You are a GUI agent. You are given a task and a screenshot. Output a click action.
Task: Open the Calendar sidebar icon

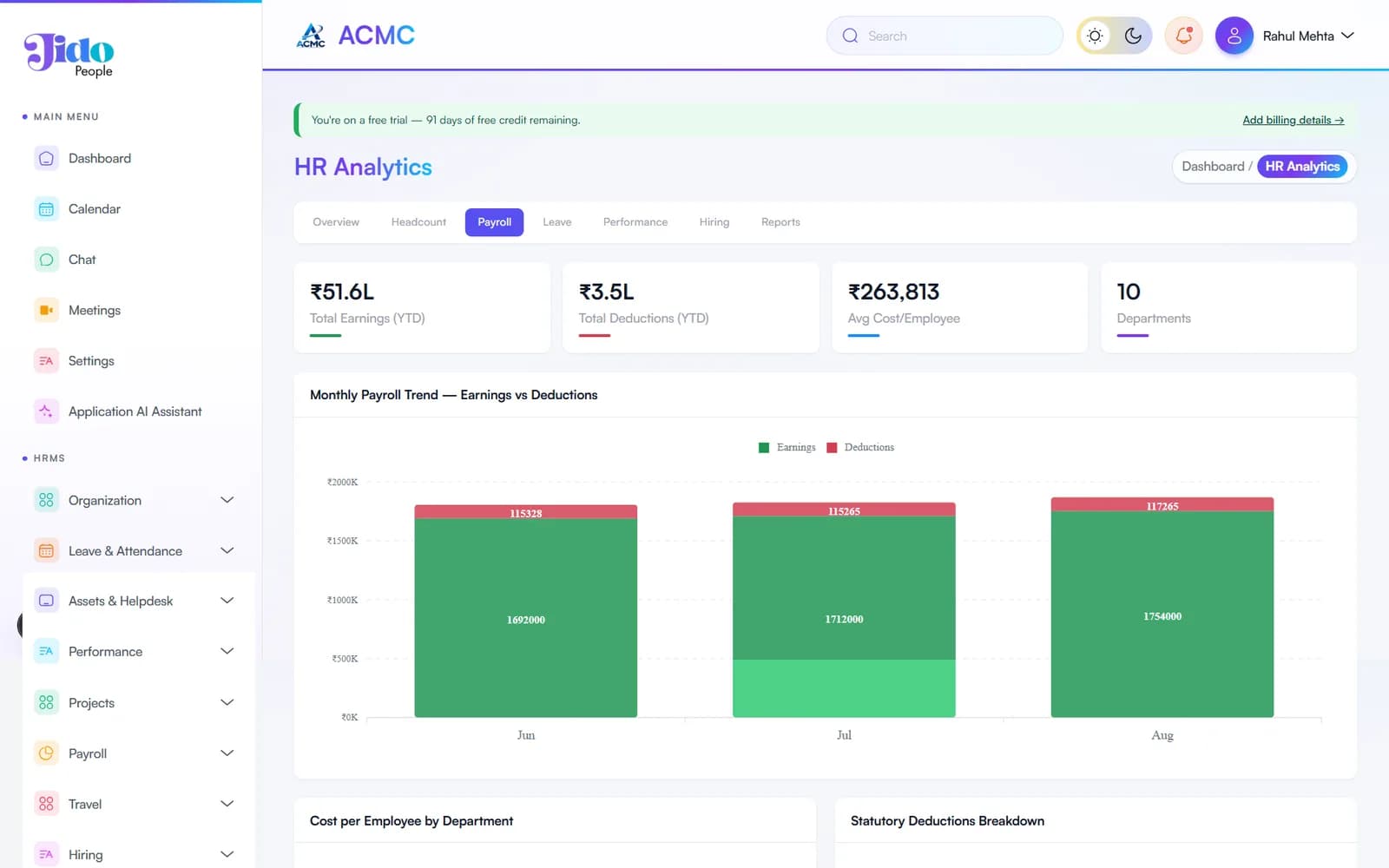click(46, 209)
